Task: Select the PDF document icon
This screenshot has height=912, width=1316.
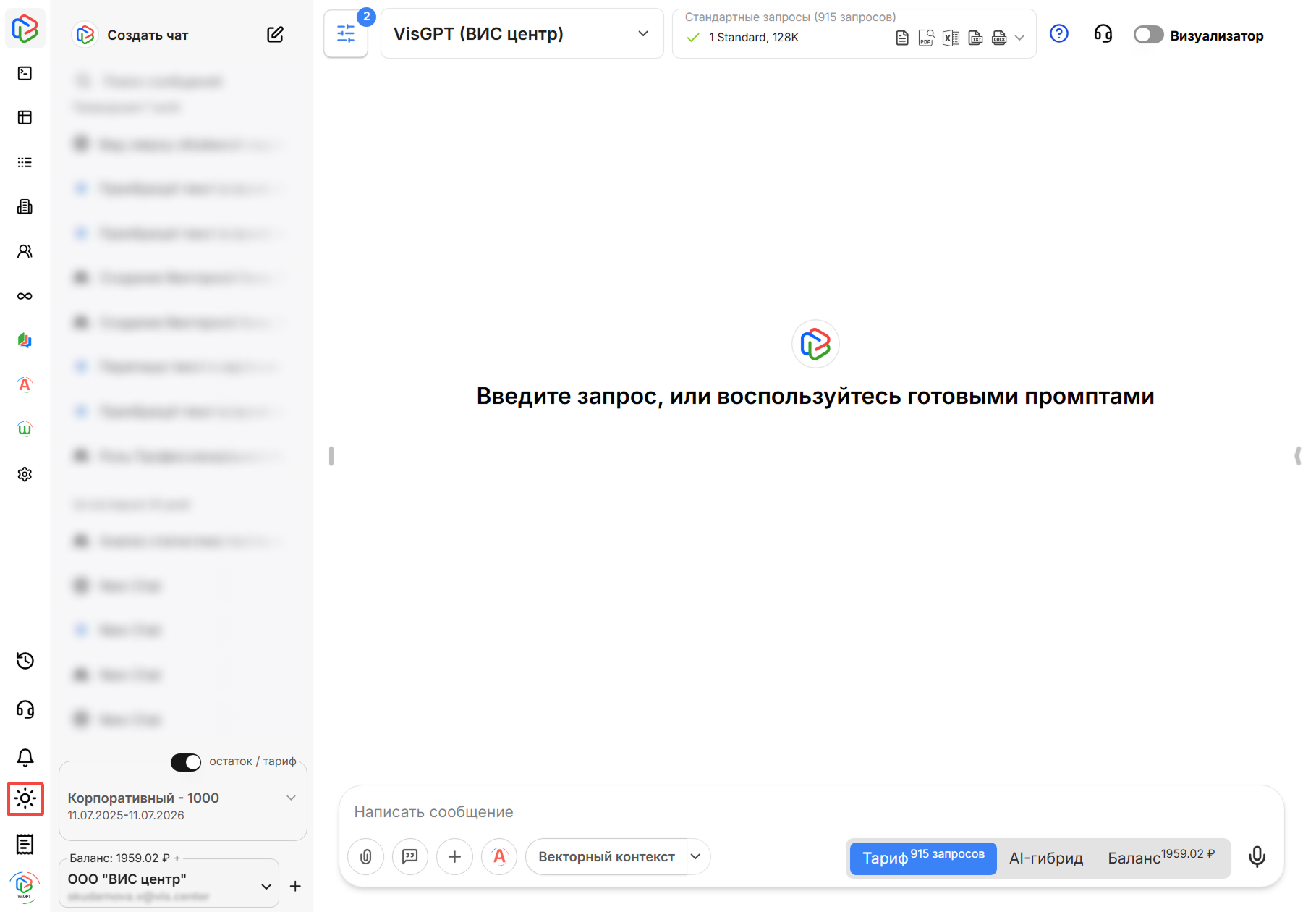Action: tap(926, 38)
